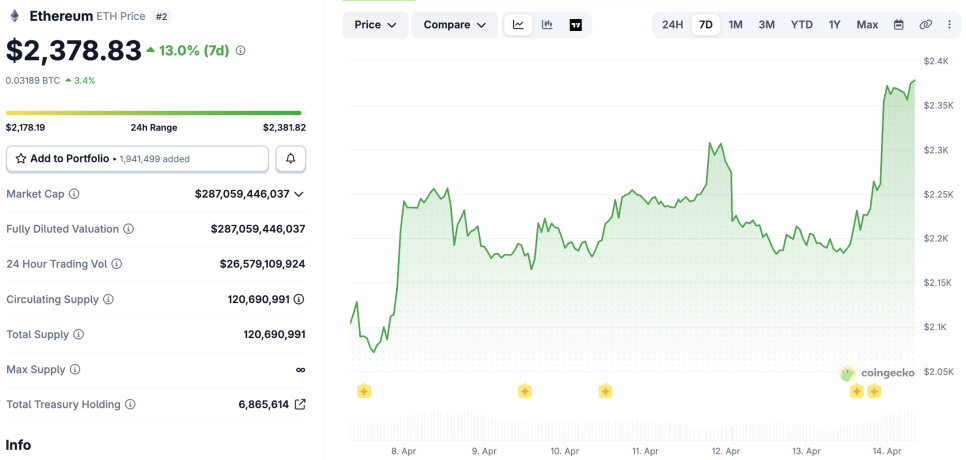
Task: Click the price alert bell icon
Action: pyautogui.click(x=291, y=159)
